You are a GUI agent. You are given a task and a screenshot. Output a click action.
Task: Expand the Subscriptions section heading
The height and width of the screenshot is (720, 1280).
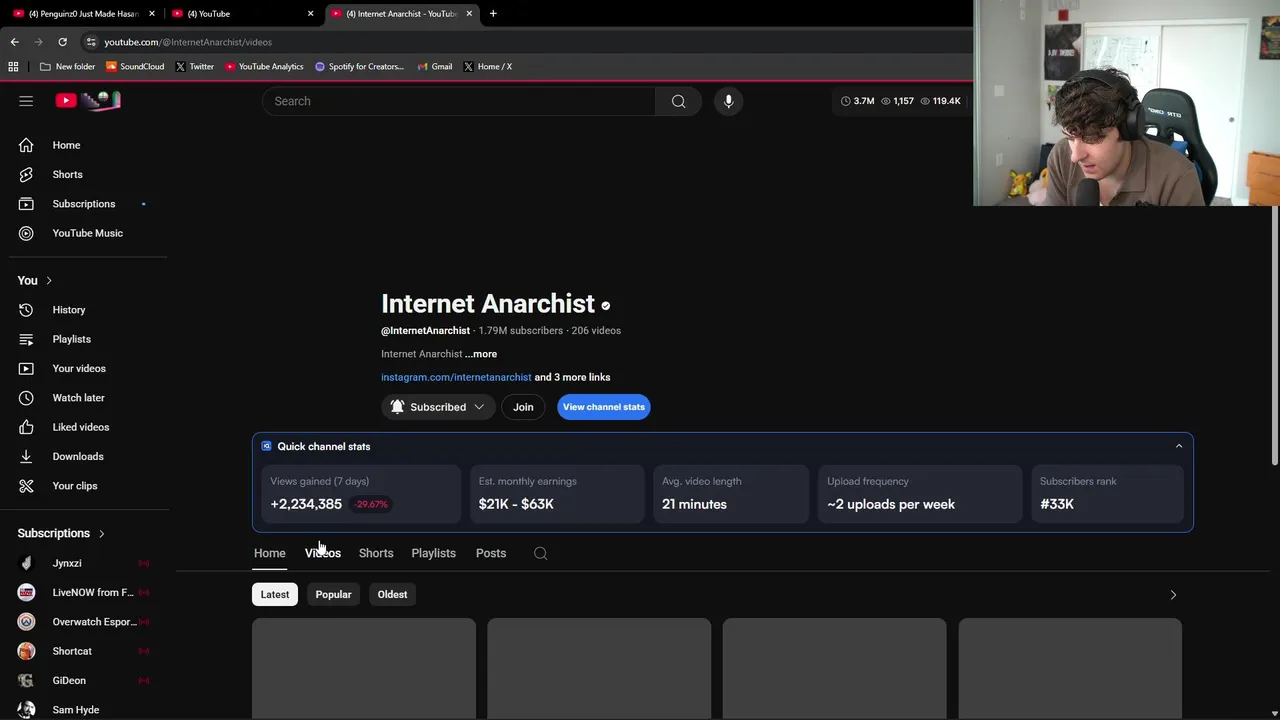[61, 533]
